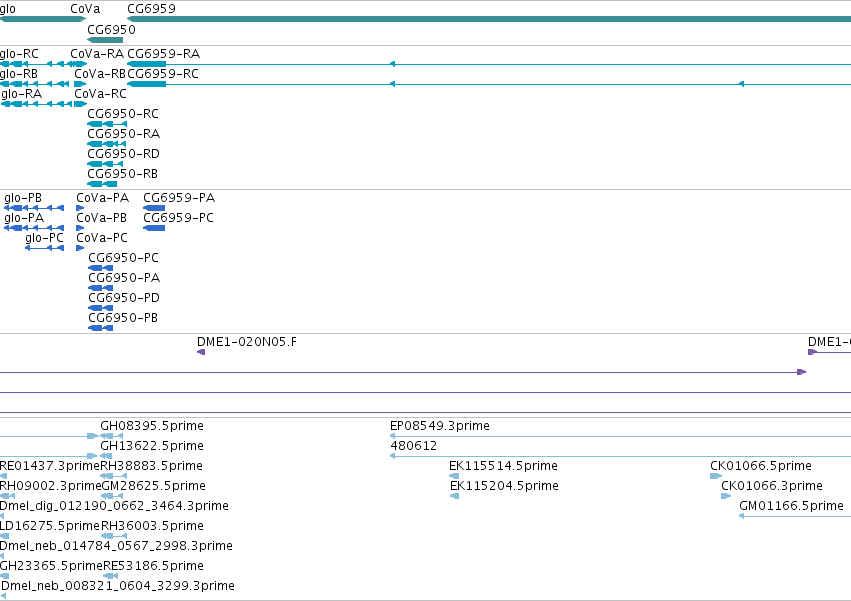Image resolution: width=851 pixels, height=601 pixels.
Task: Select protein CoVa-PA
Action: 103,198
